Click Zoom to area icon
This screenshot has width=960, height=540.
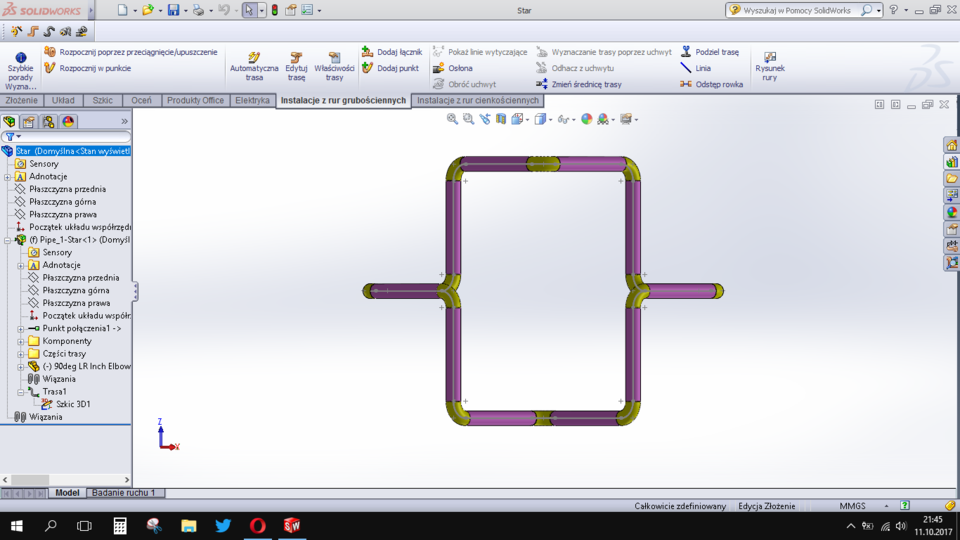click(x=468, y=119)
